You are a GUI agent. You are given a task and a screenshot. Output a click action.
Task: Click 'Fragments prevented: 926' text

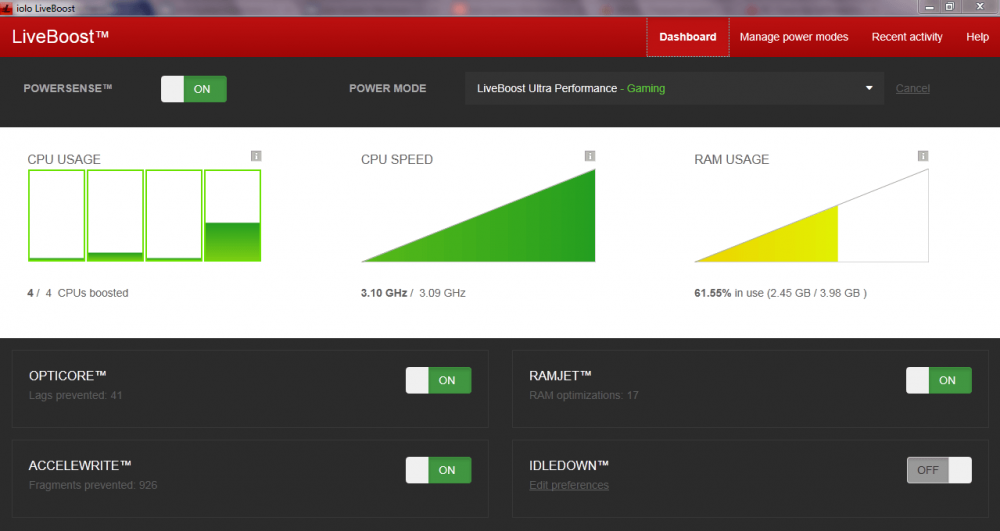[93, 485]
